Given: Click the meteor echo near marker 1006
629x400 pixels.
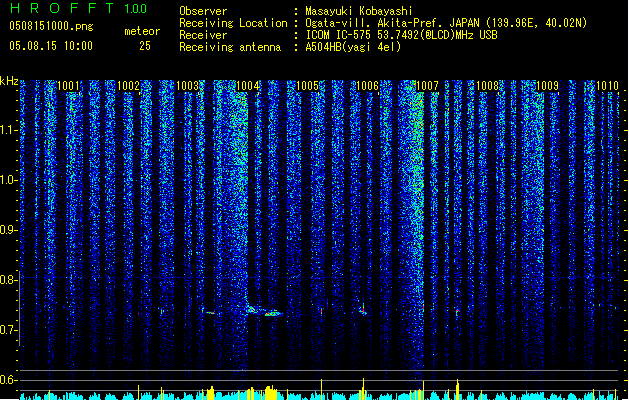Looking at the screenshot, I should pos(363,310).
